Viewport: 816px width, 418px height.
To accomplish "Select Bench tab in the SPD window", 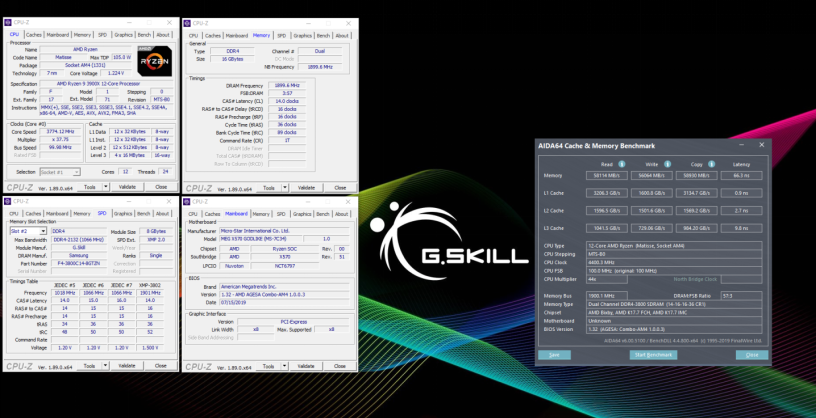I will click(x=143, y=214).
